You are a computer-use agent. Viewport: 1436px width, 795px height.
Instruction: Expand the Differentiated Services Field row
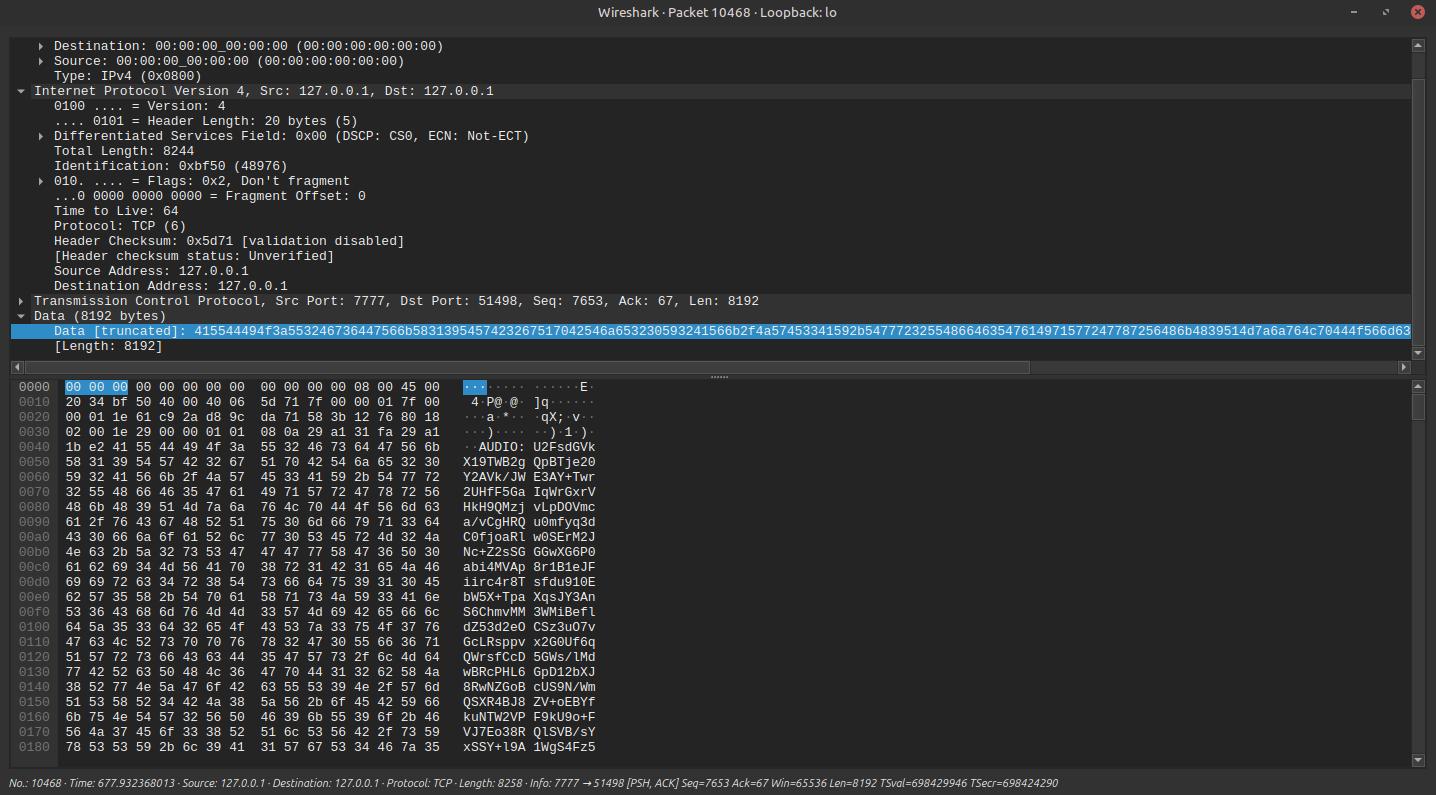point(41,136)
